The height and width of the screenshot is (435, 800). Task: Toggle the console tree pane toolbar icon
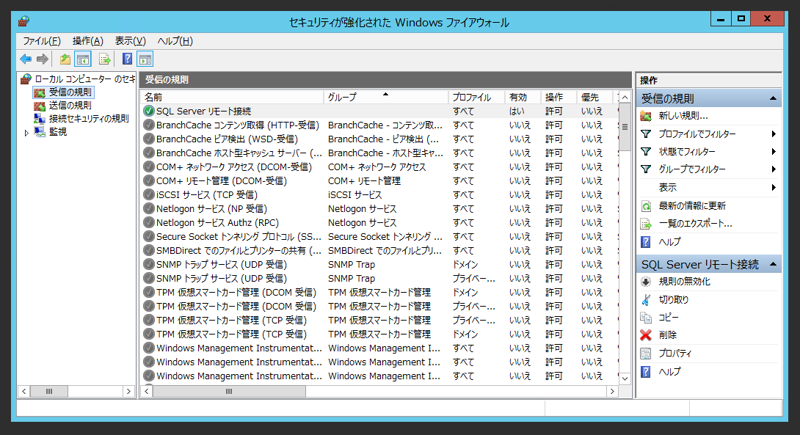pos(83,59)
